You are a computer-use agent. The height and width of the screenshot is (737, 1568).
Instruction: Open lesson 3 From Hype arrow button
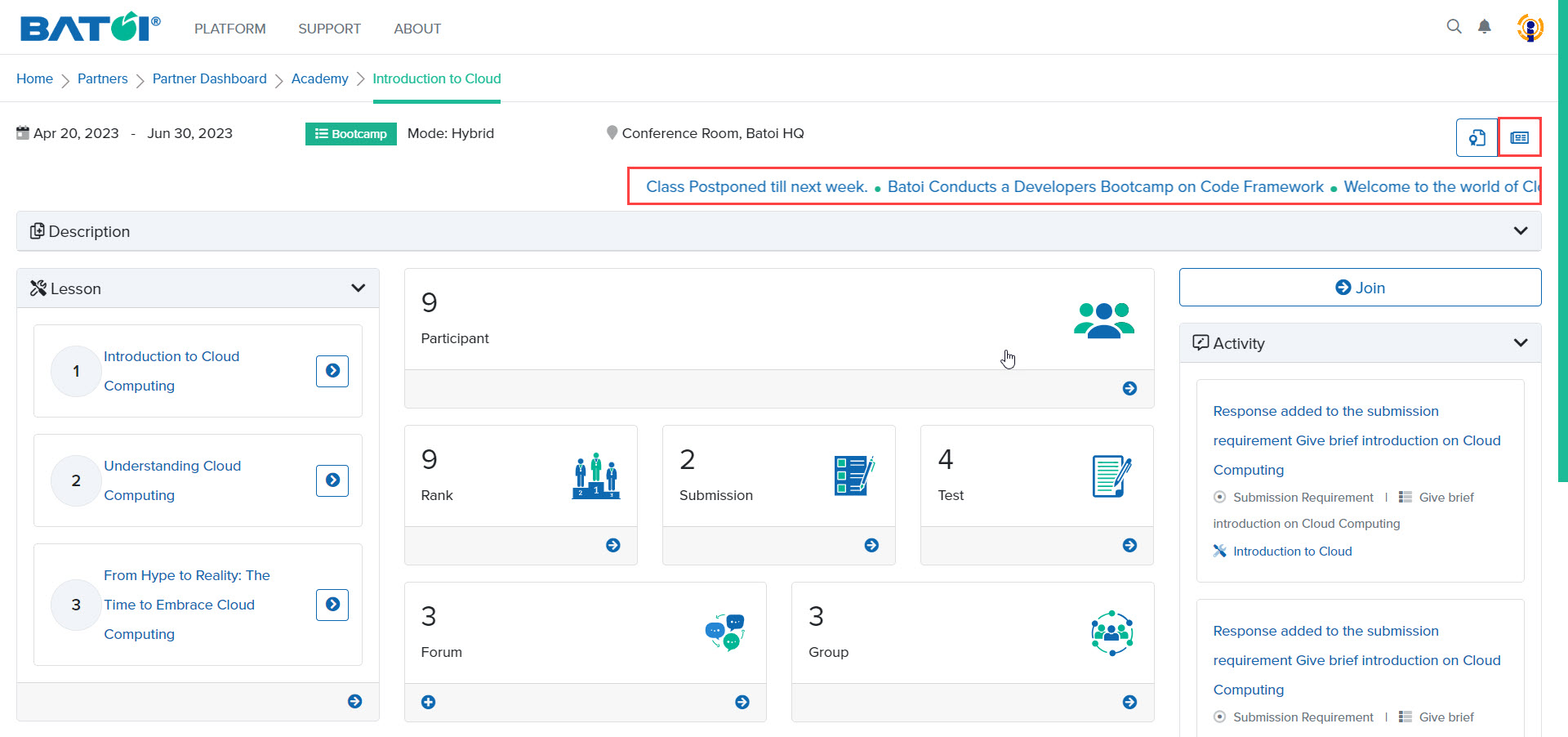tap(332, 605)
